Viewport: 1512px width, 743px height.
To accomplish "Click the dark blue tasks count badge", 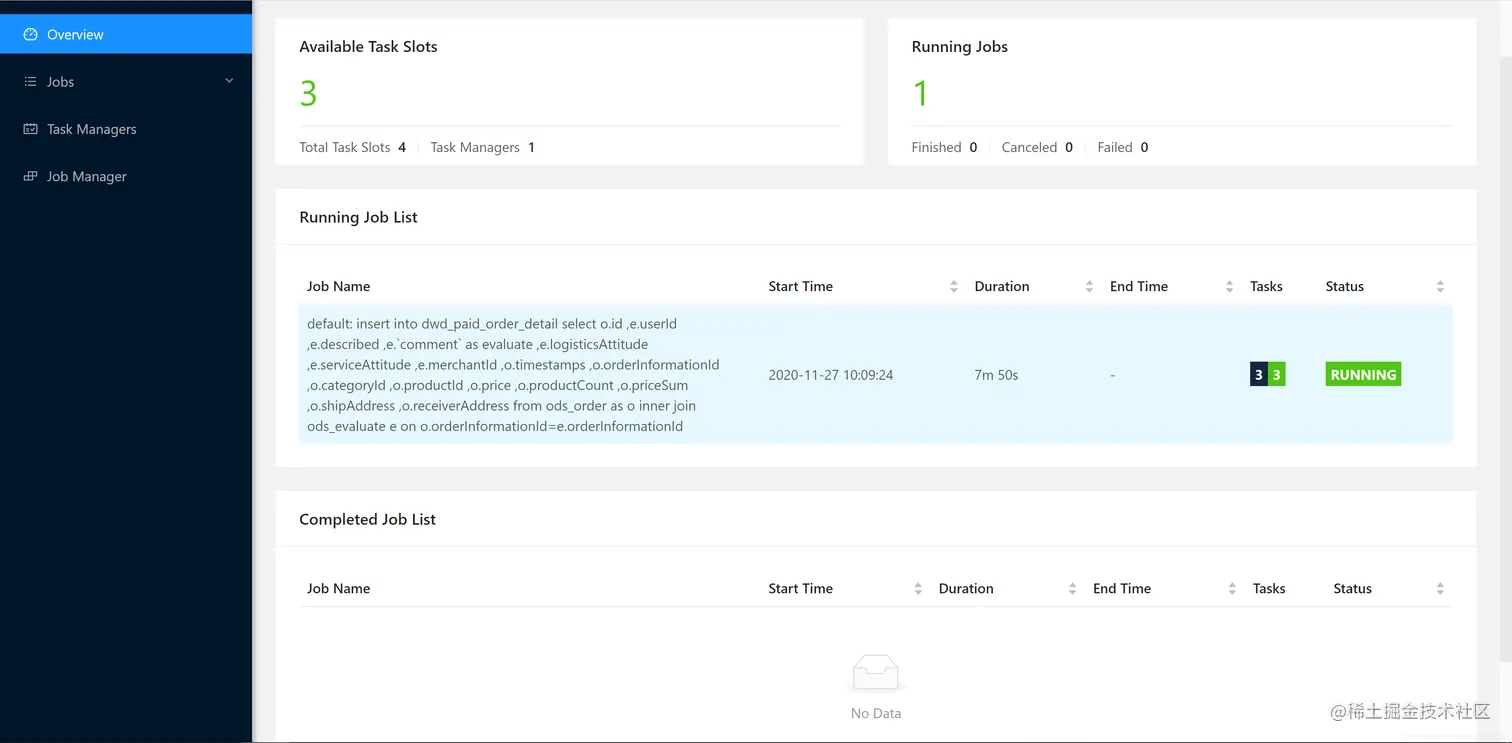I will (1258, 375).
